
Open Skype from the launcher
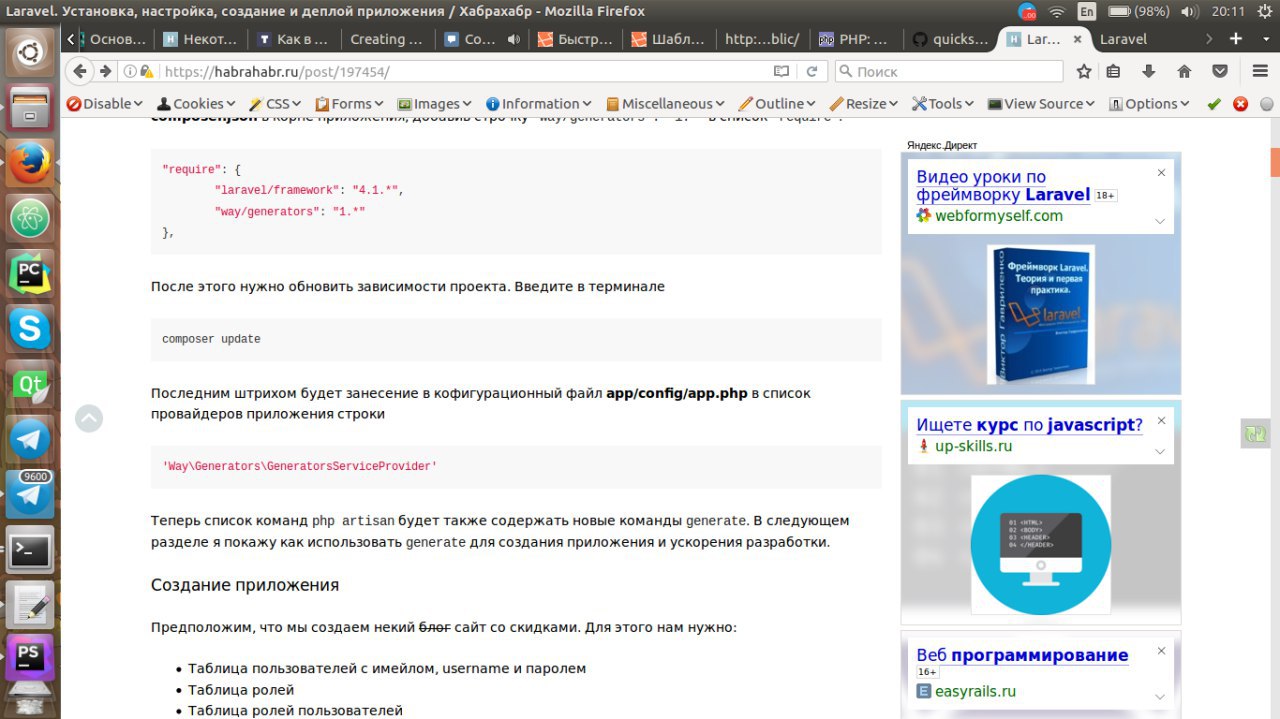30,328
